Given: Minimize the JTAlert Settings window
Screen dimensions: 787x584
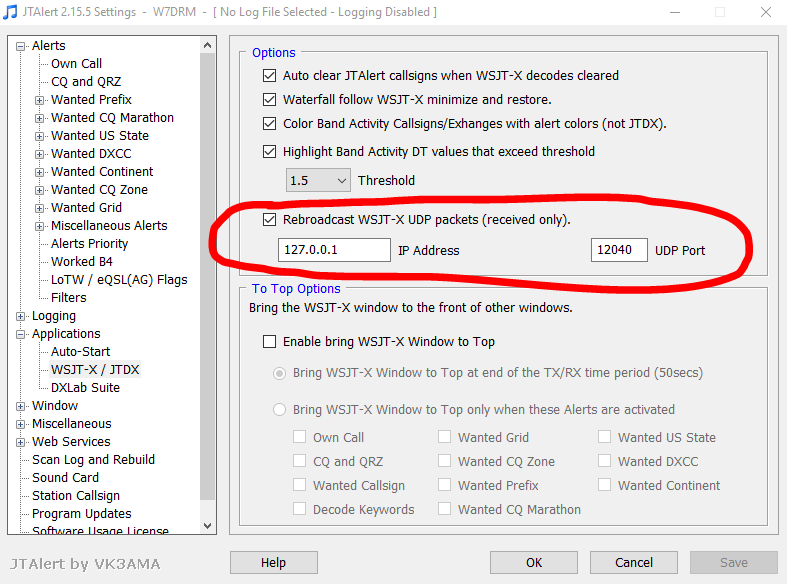Looking at the screenshot, I should [x=675, y=12].
